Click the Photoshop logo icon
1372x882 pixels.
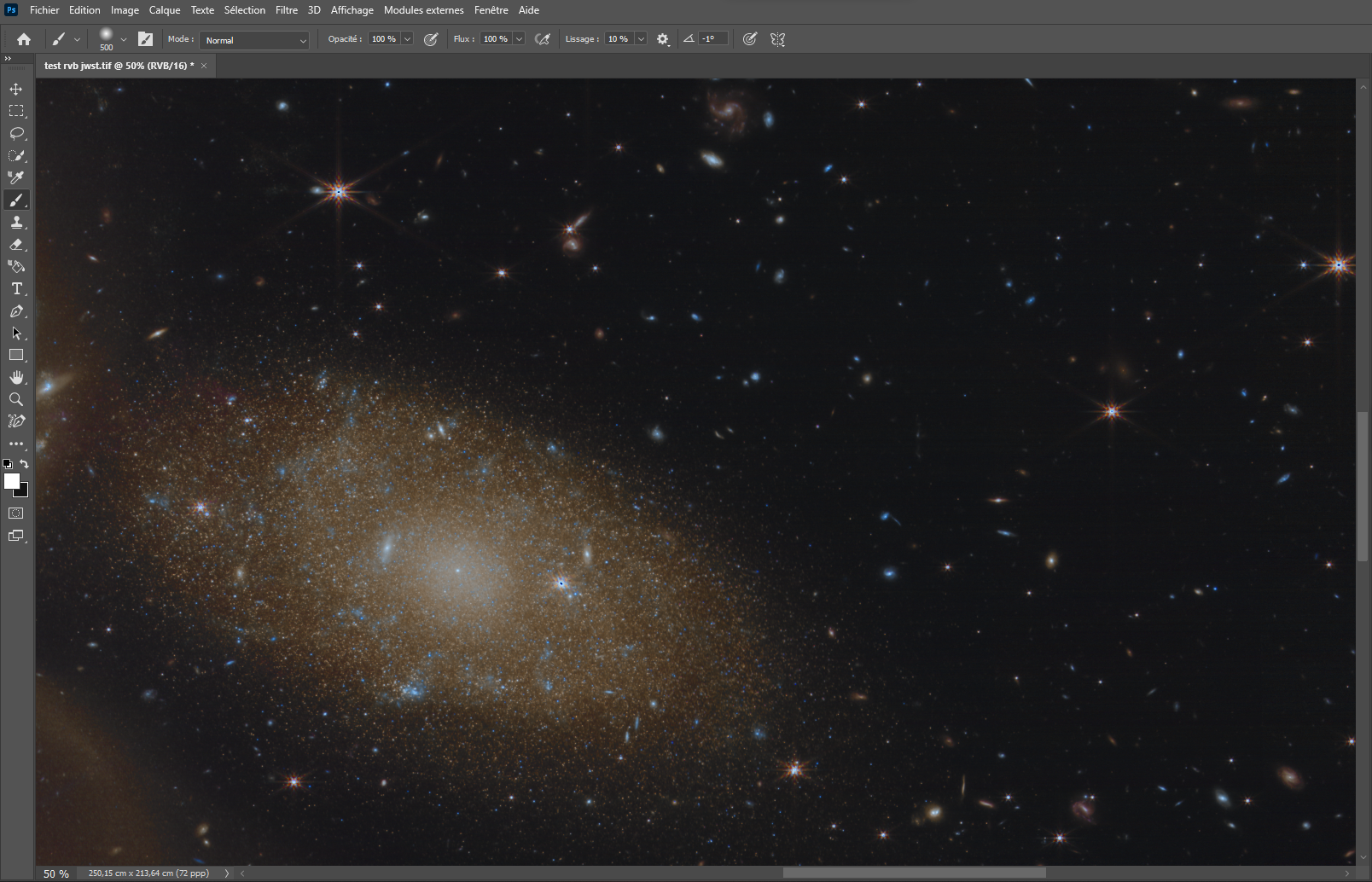(x=12, y=10)
